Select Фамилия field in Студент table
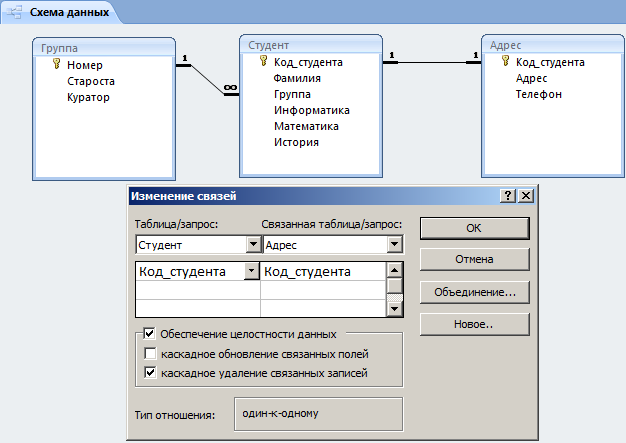This screenshot has height=443, width=626. 297,78
